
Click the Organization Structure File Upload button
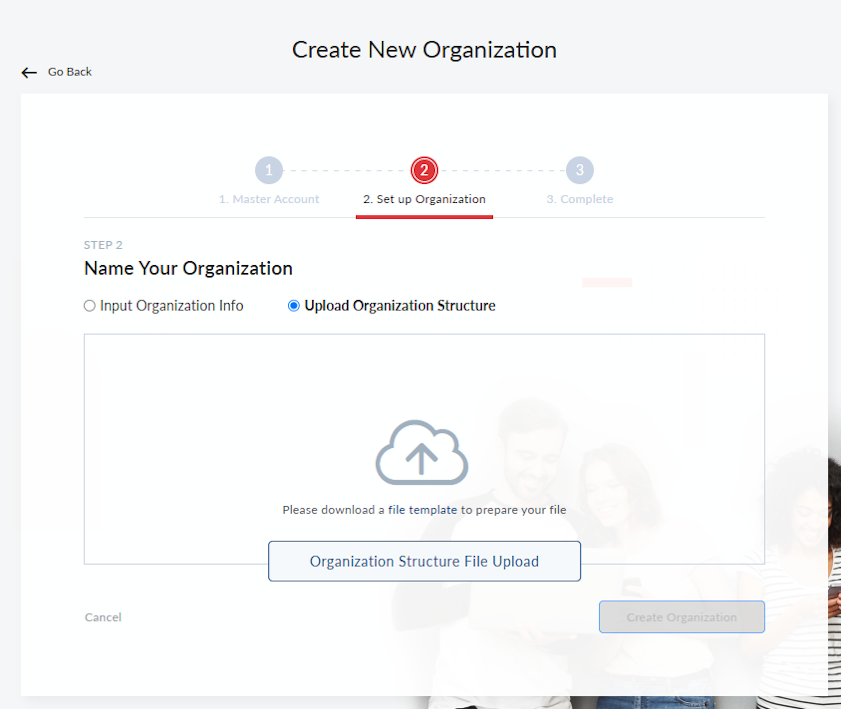(424, 561)
